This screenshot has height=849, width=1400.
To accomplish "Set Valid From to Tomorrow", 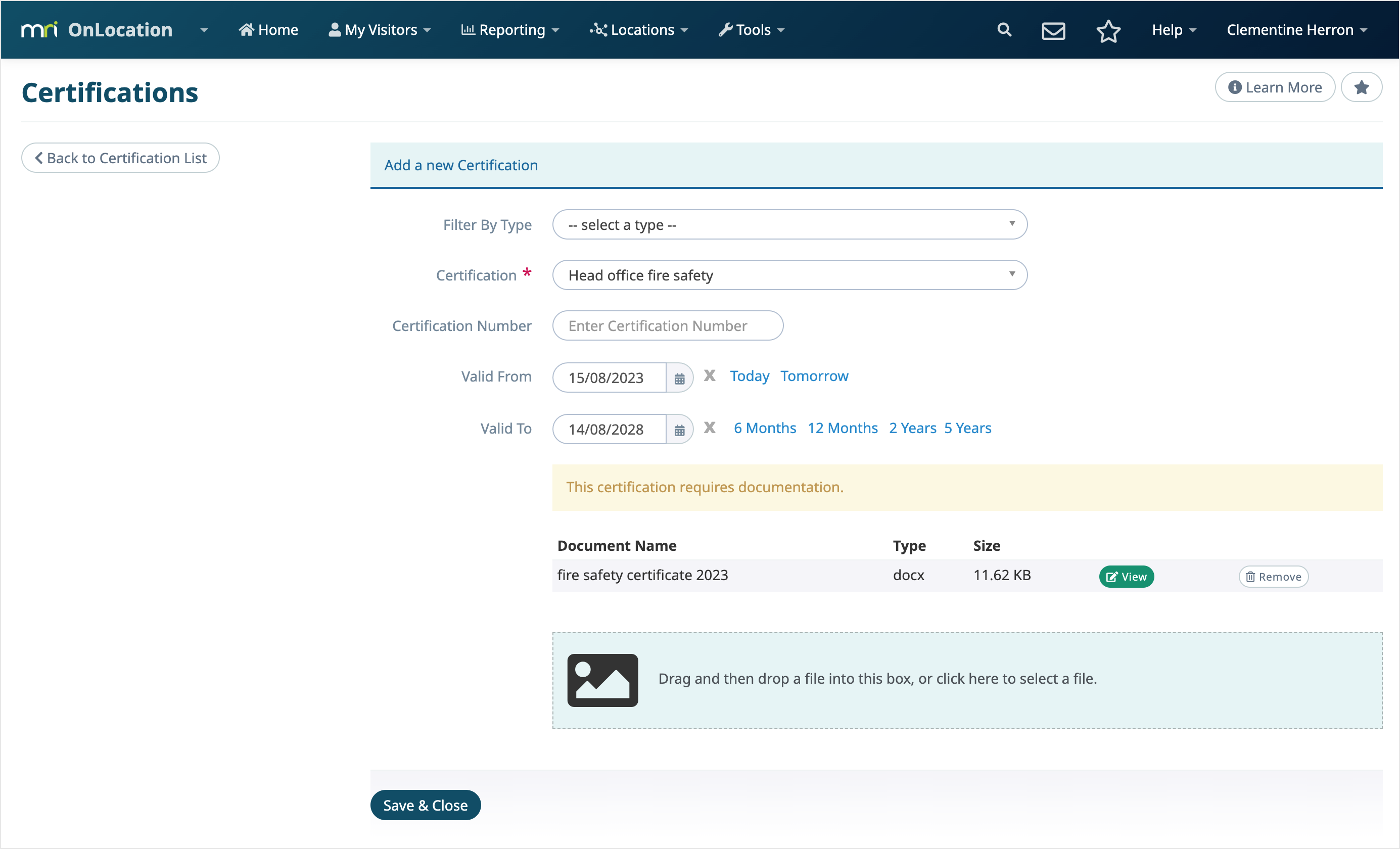I will (x=814, y=376).
